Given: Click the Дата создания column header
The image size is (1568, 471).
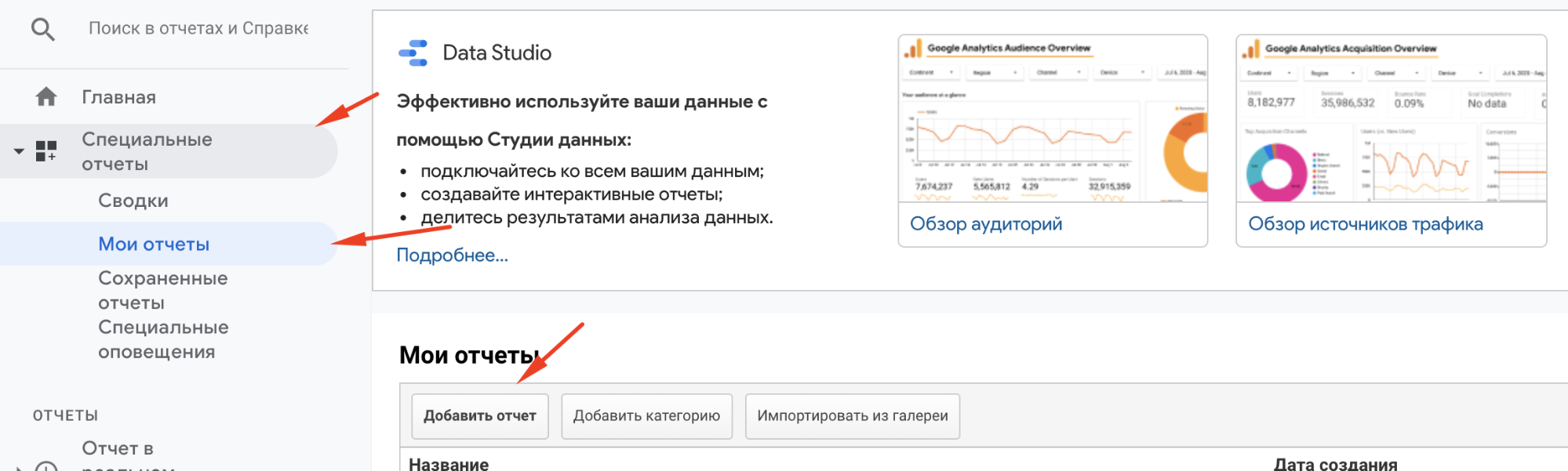Looking at the screenshot, I should tap(1335, 464).
